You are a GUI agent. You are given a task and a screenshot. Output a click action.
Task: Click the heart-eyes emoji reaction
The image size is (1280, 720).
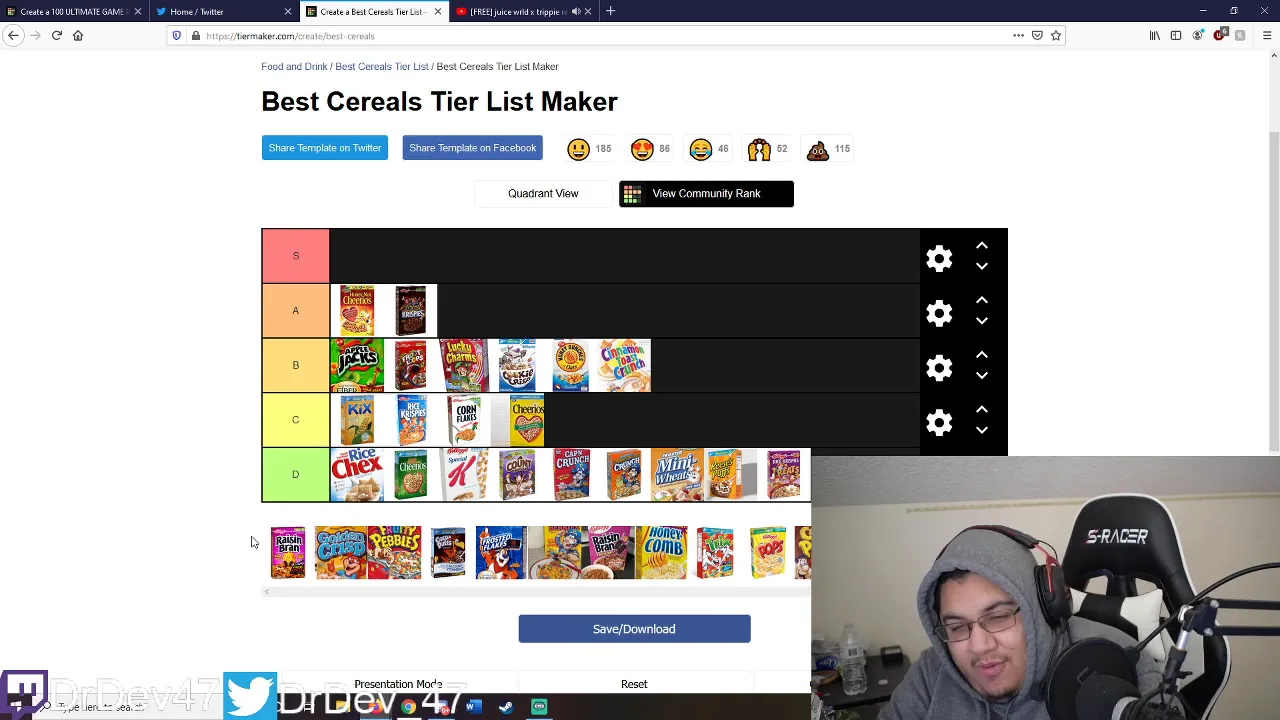(642, 149)
